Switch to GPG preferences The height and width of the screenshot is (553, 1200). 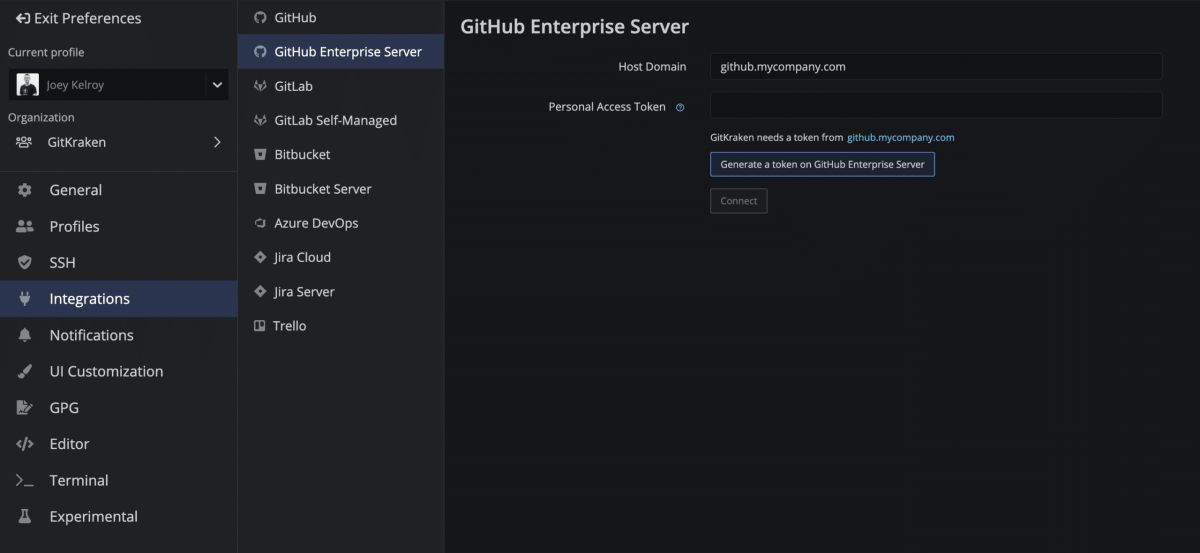(64, 407)
